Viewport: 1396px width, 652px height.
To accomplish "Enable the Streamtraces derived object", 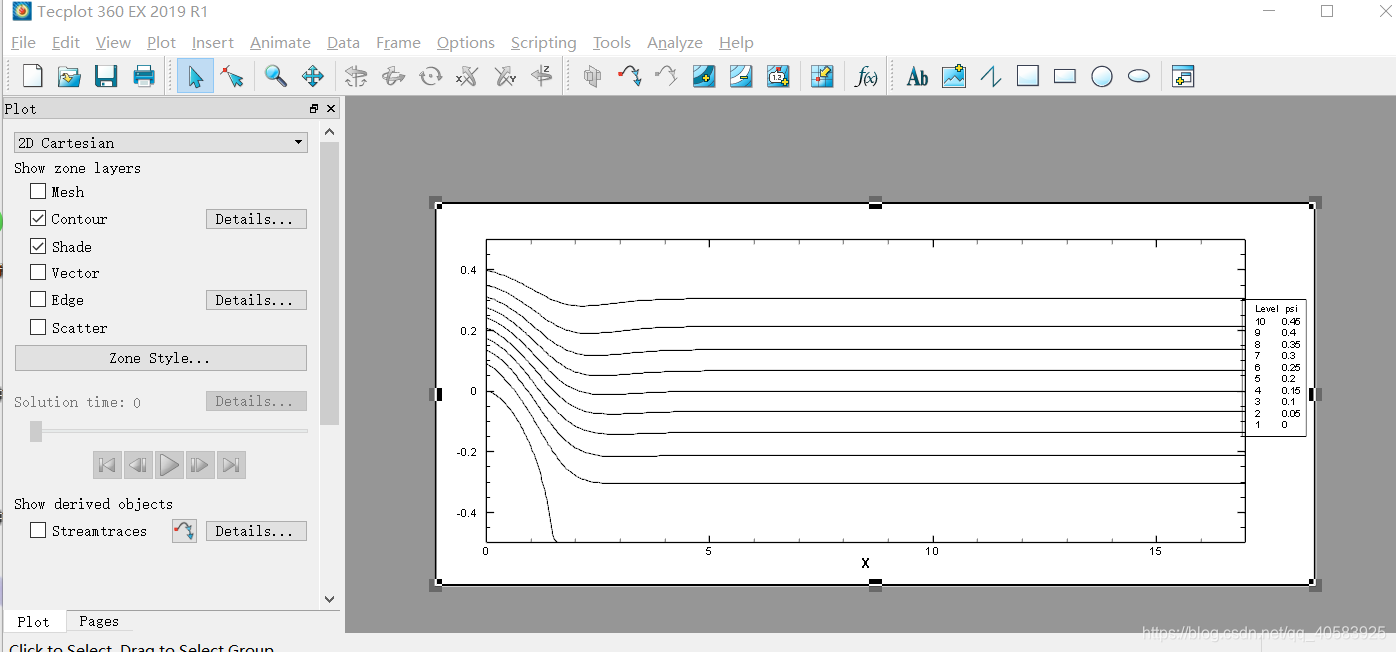I will [x=38, y=531].
